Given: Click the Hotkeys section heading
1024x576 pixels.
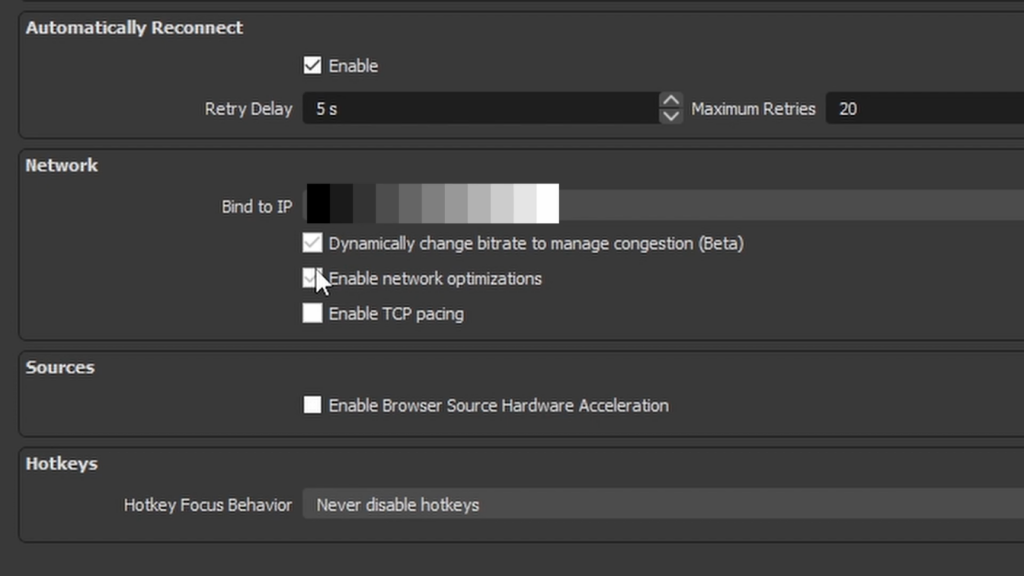Looking at the screenshot, I should (x=61, y=464).
